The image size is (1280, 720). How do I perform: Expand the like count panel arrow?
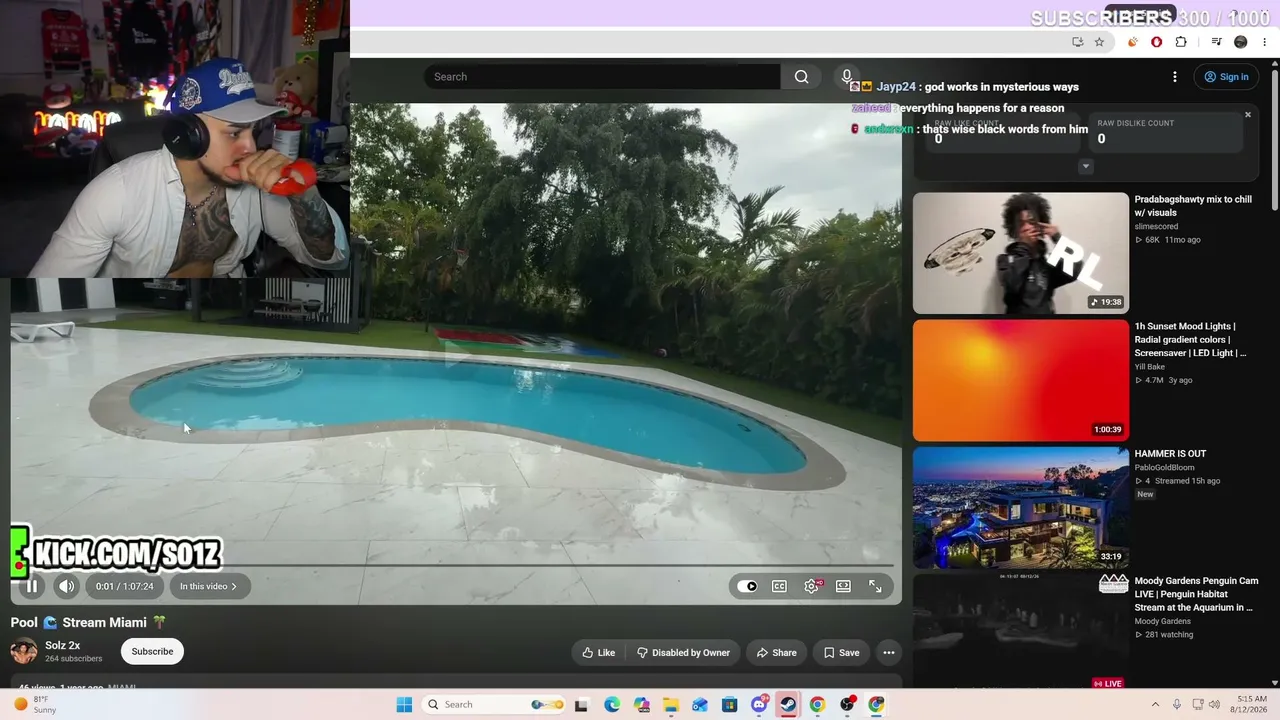[x=1086, y=167]
